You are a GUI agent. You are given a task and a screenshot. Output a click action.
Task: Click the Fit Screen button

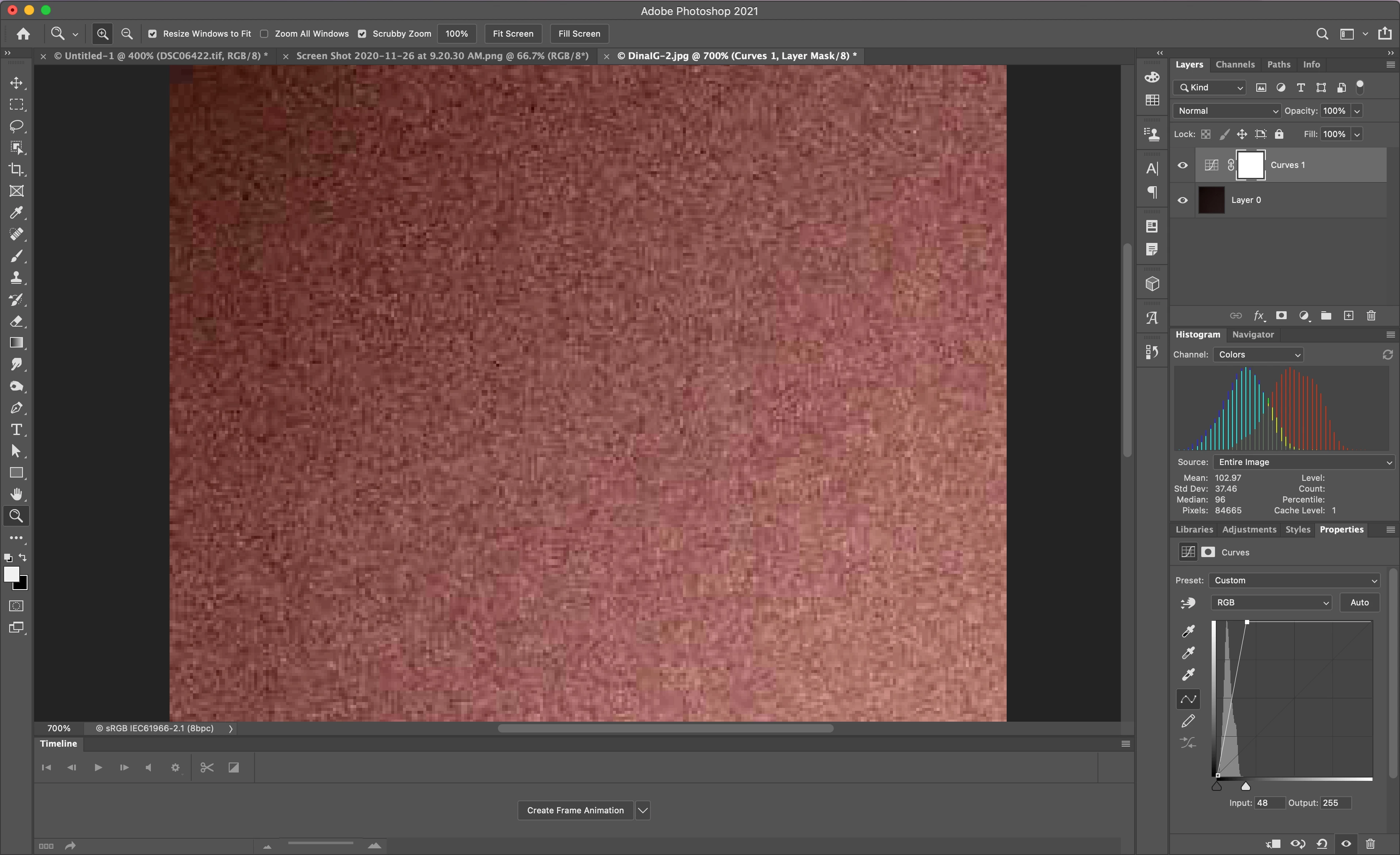tap(512, 33)
